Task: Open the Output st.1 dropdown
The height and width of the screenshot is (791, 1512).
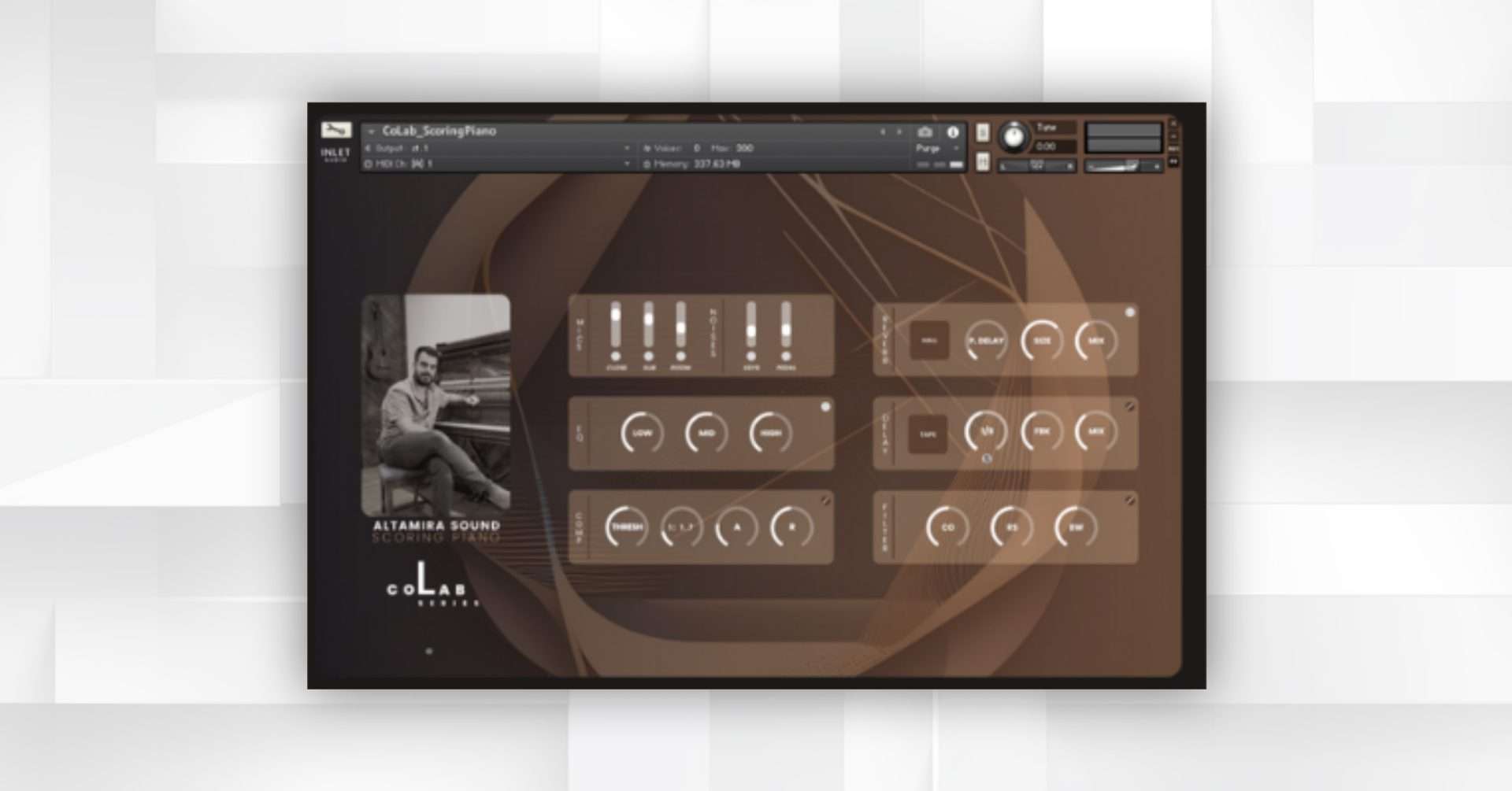Action: coord(627,148)
